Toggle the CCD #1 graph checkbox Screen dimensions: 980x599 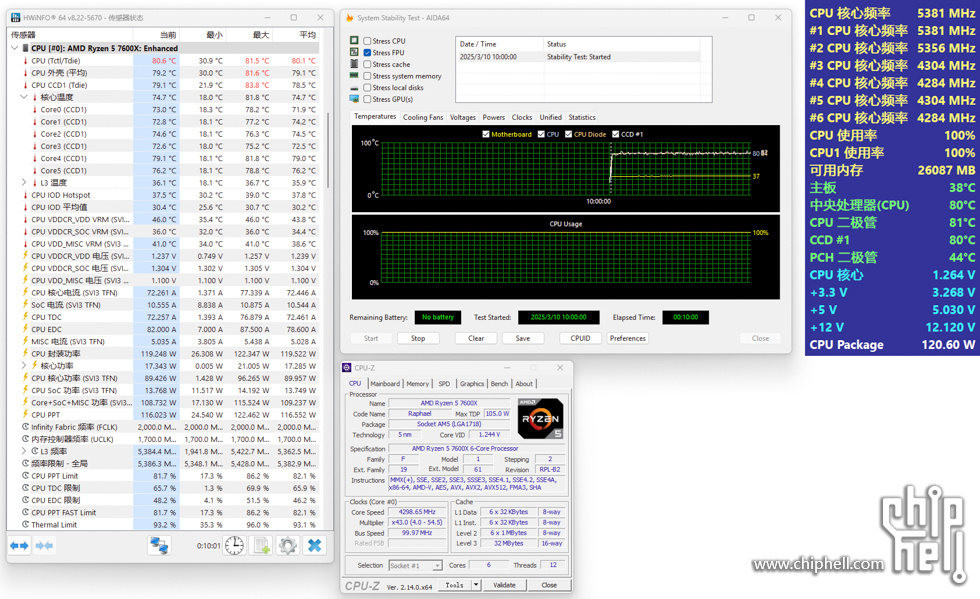click(616, 134)
